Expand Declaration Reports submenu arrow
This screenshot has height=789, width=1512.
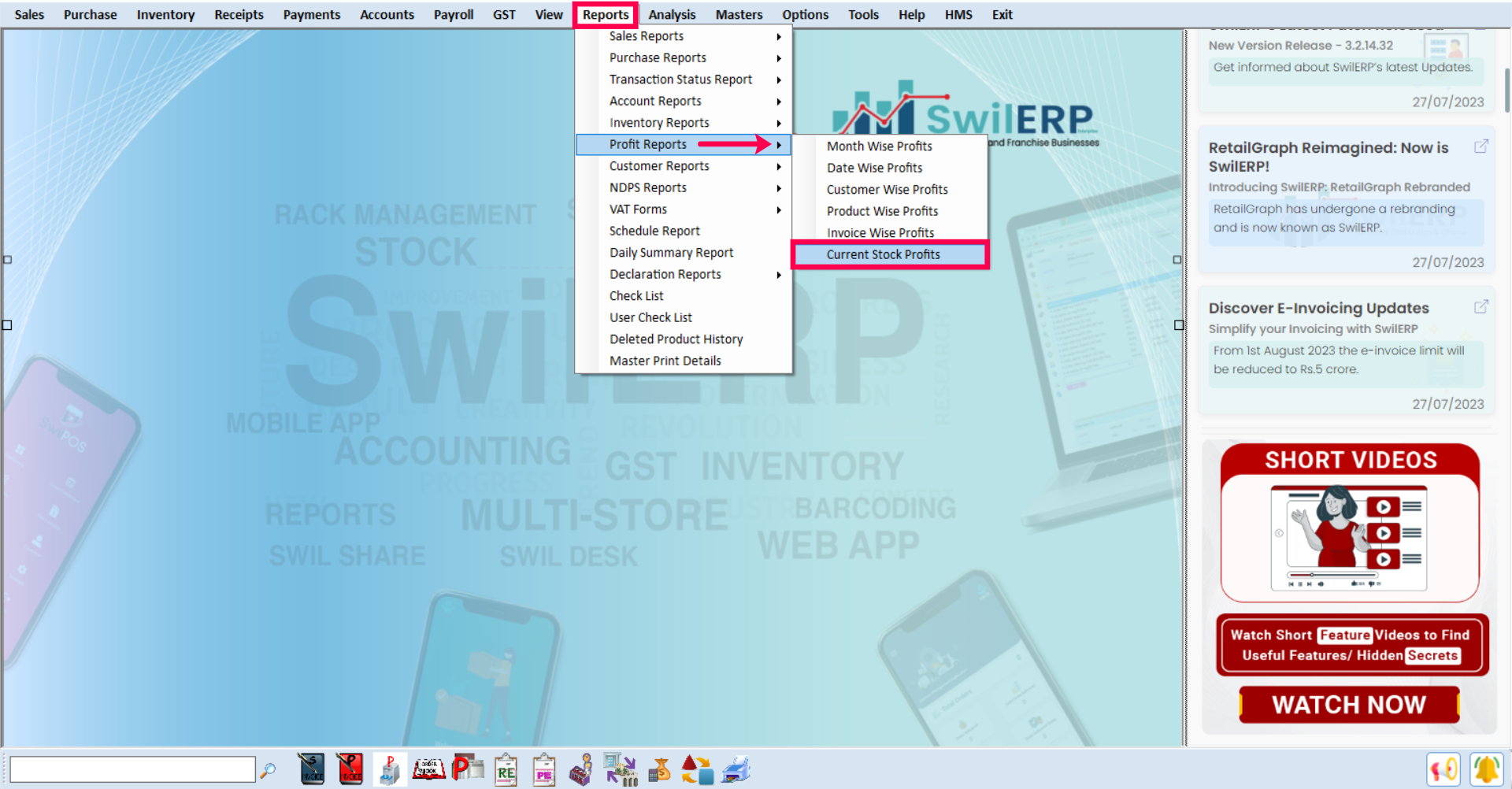coord(779,275)
